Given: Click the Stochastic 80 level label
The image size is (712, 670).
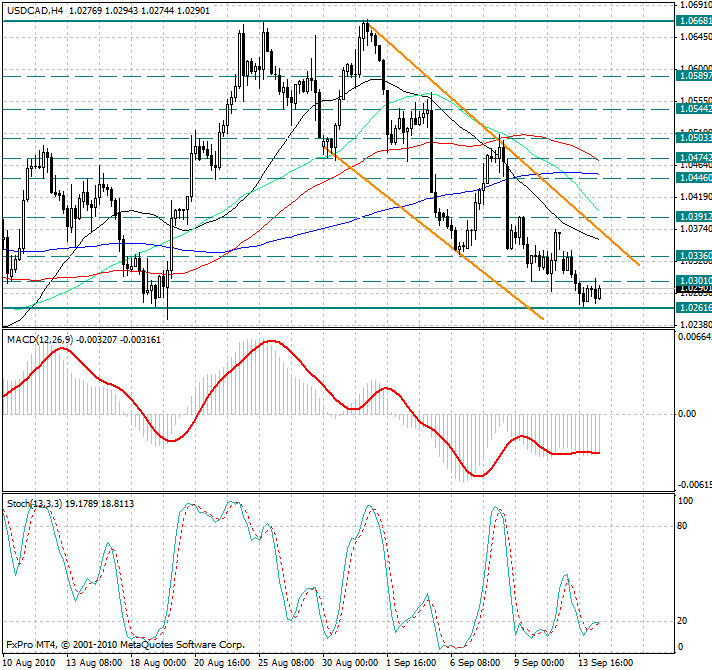Looking at the screenshot, I should 683,524.
